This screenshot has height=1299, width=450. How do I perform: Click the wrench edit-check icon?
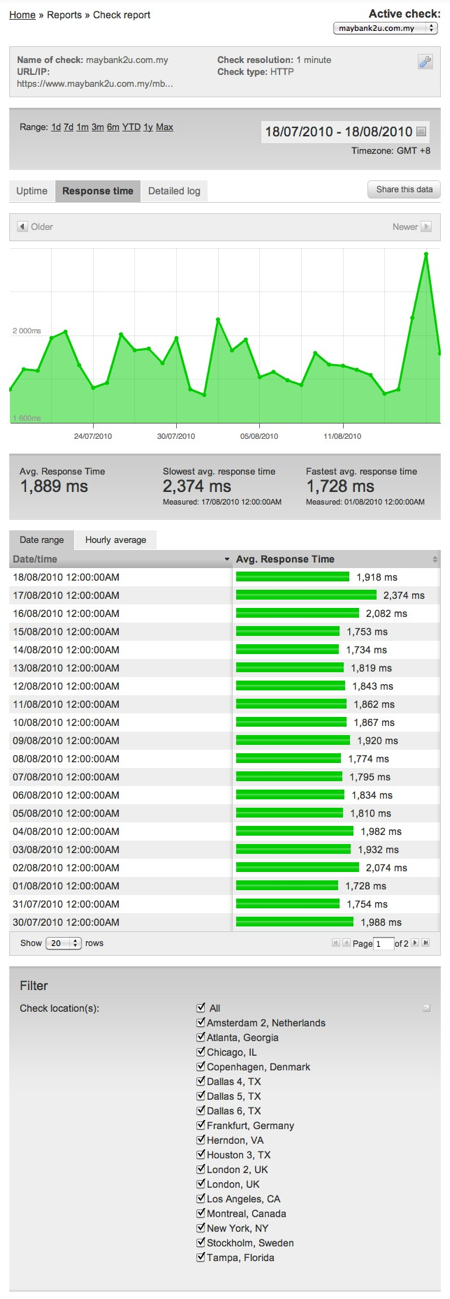(425, 62)
